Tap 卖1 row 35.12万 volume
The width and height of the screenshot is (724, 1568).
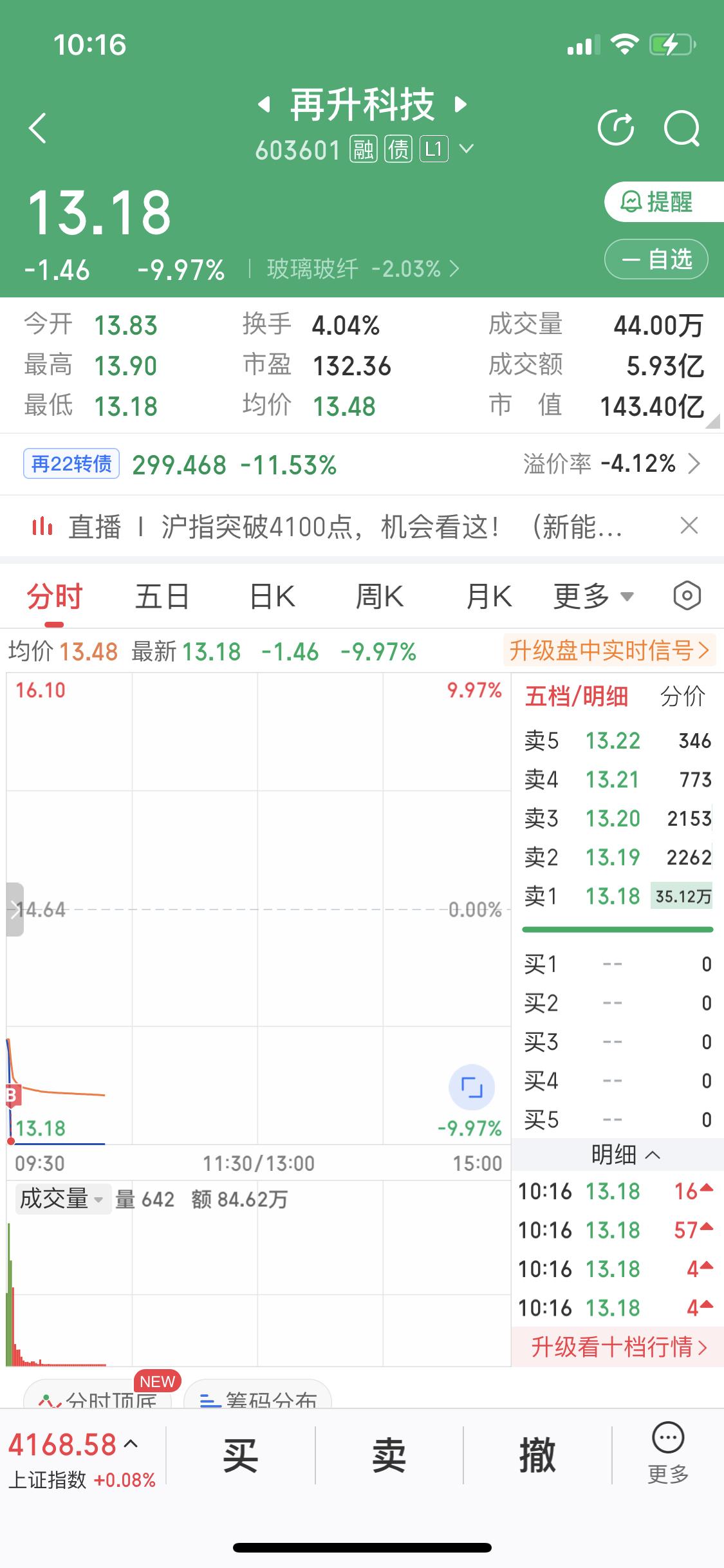(682, 896)
